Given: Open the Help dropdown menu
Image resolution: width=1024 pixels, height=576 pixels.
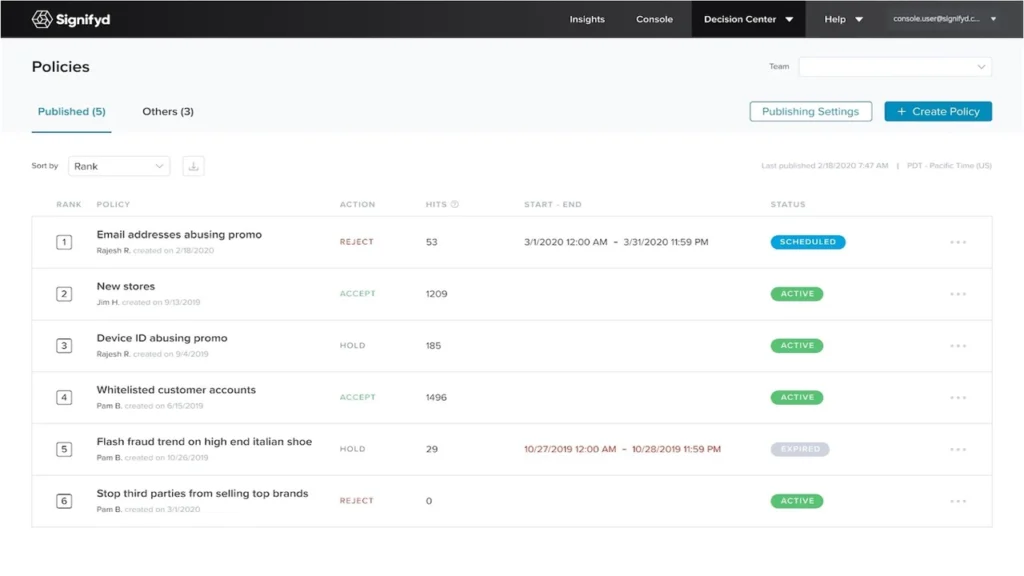Looking at the screenshot, I should point(843,19).
